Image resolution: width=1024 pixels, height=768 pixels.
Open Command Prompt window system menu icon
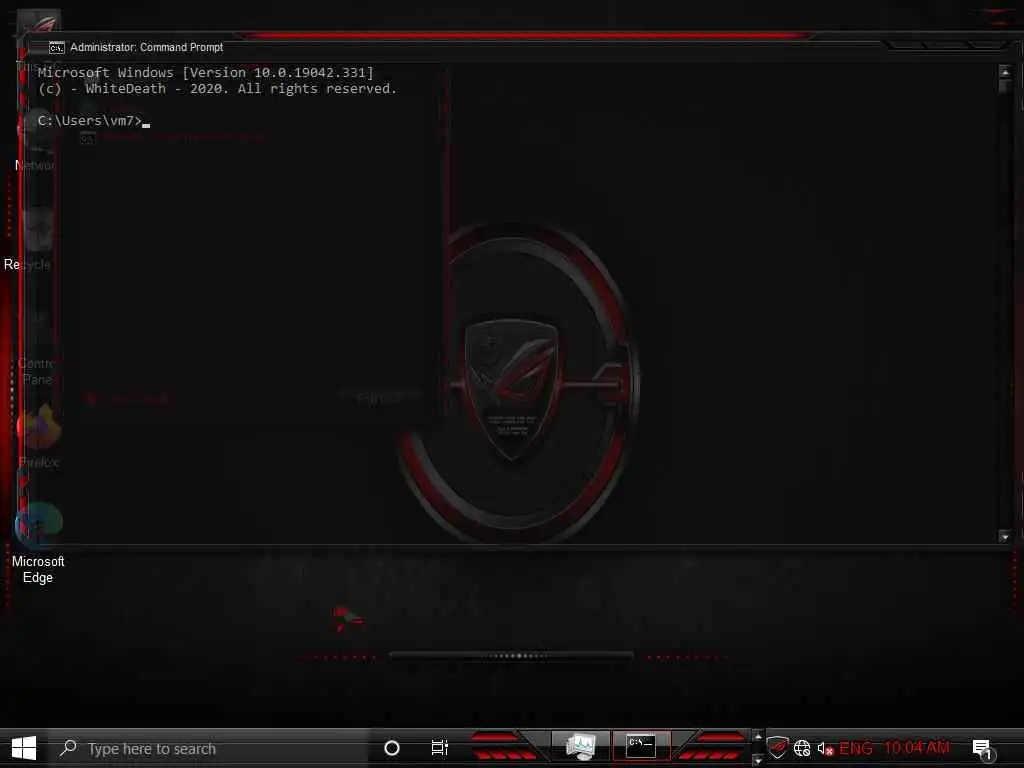(57, 48)
